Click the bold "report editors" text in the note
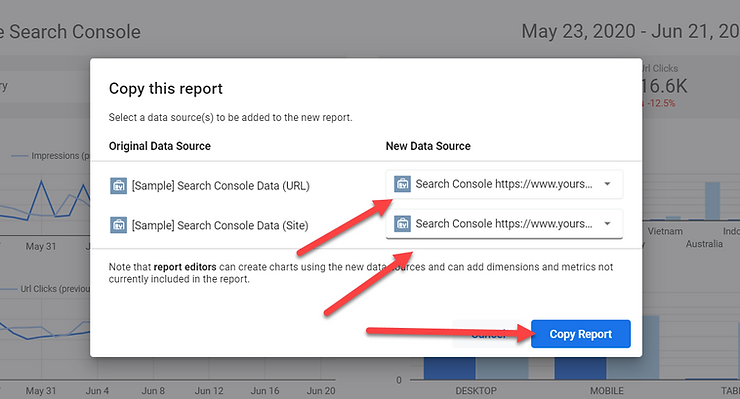The width and height of the screenshot is (740, 399). (x=185, y=267)
